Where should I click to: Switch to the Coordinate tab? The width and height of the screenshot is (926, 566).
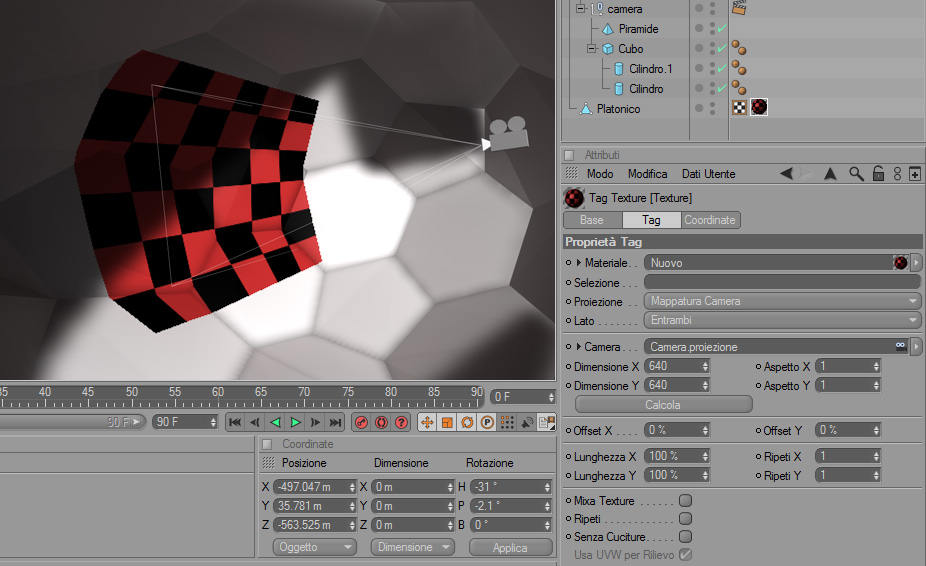click(x=710, y=220)
